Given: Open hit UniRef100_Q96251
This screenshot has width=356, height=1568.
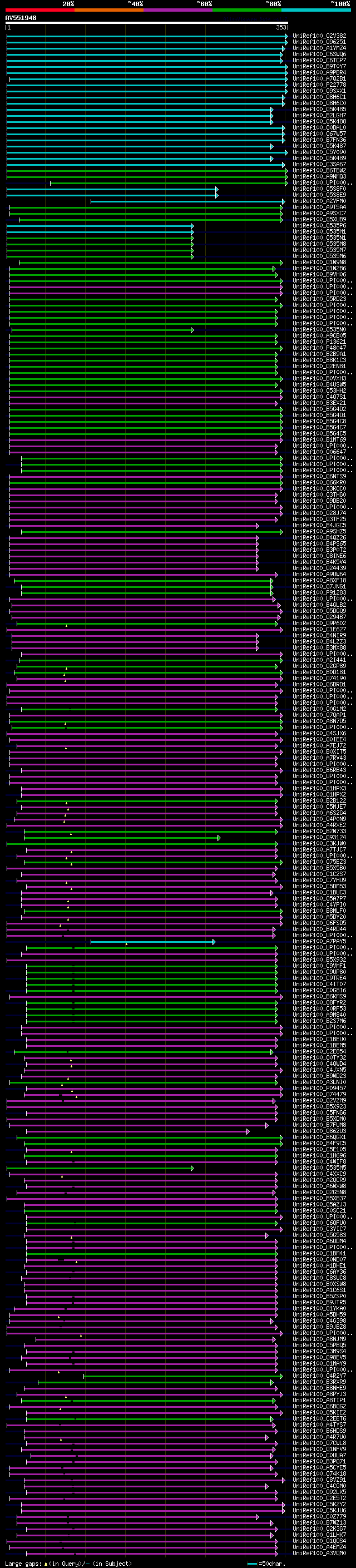Looking at the screenshot, I should [319, 42].
